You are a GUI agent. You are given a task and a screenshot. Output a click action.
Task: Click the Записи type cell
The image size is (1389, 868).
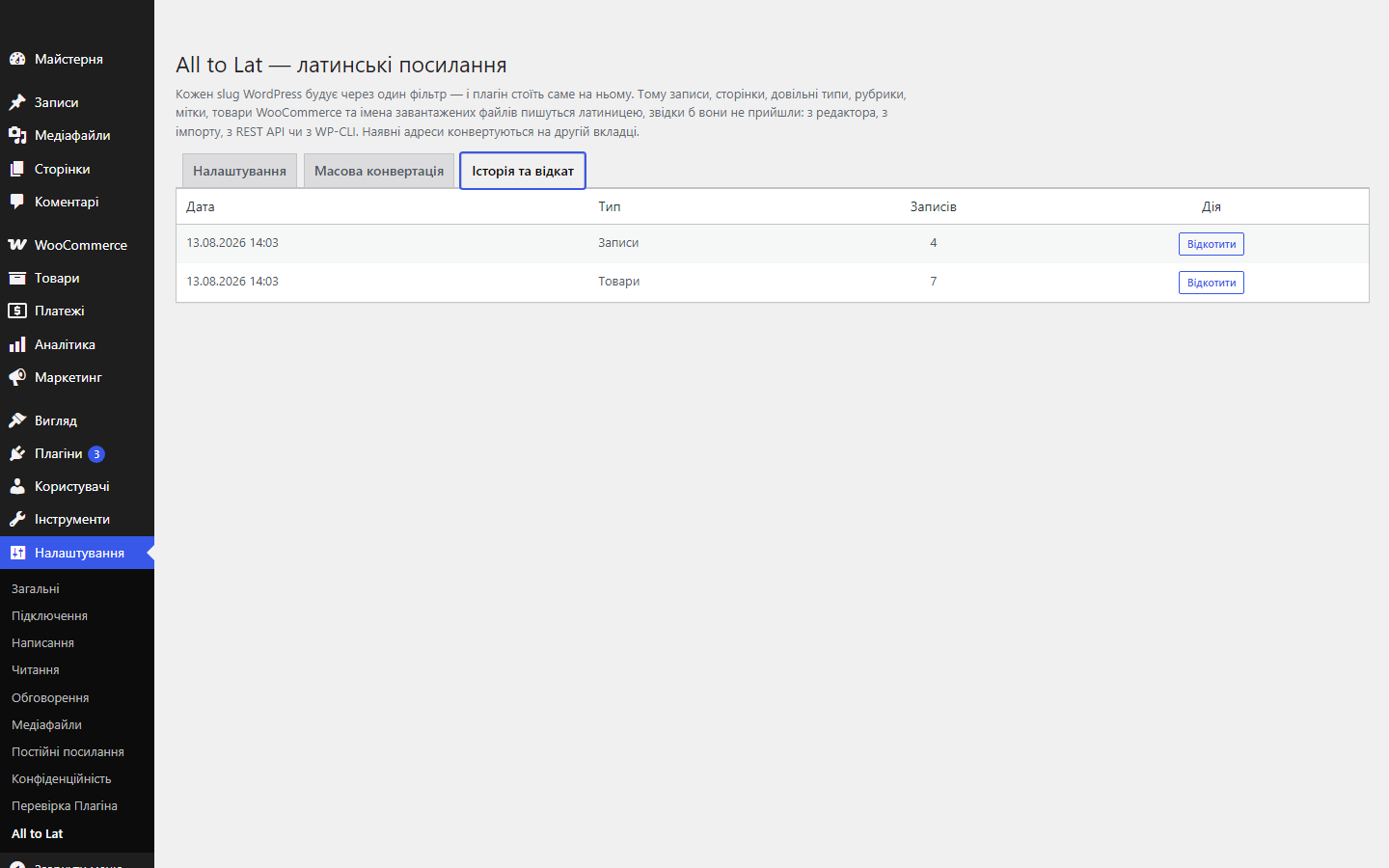pos(618,243)
